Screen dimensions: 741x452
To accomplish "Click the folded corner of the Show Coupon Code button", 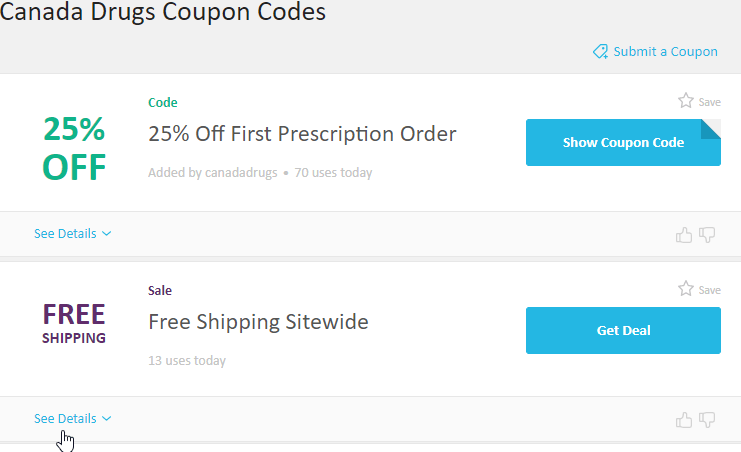I will [x=711, y=129].
